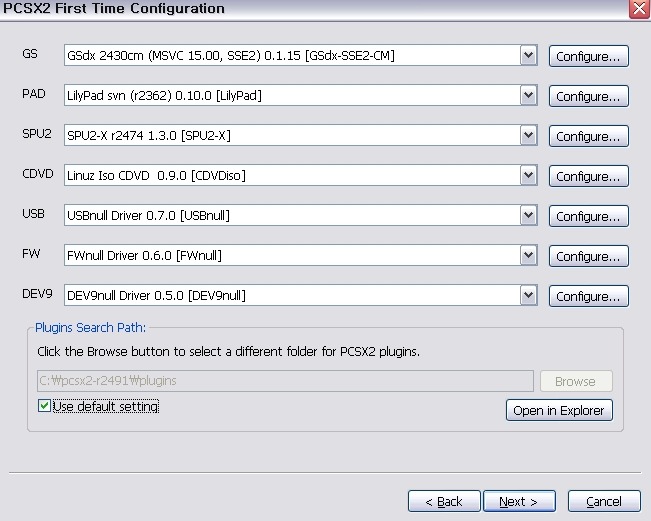Expand the CDVD plugin selection dropdown
Screen dimensions: 651x521
[x=529, y=176]
